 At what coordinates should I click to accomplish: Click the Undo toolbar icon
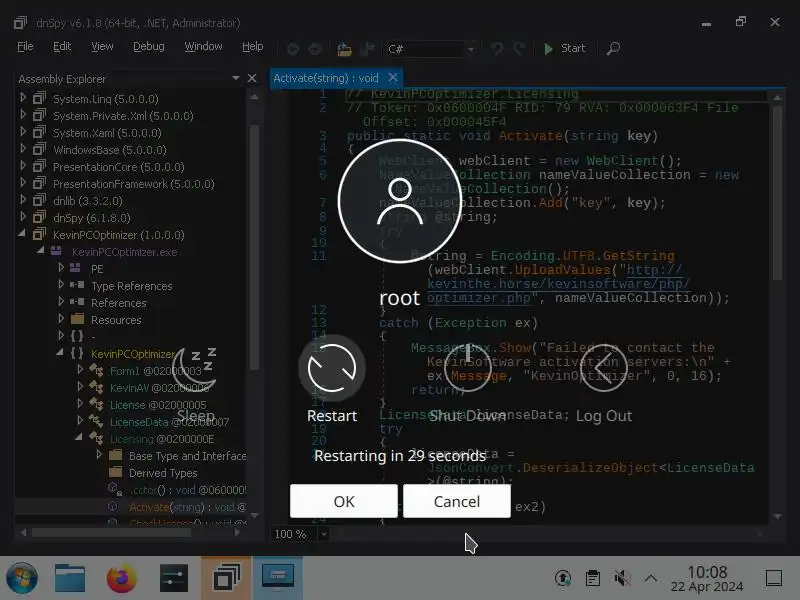[x=496, y=48]
